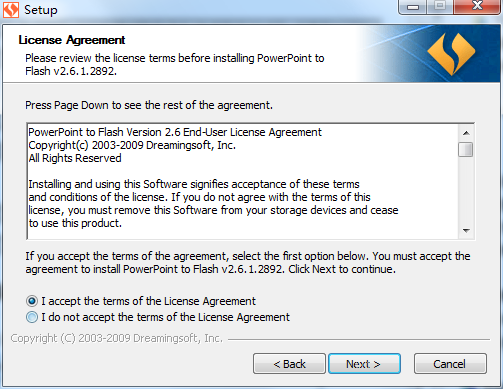The width and height of the screenshot is (503, 389).
Task: Click the empty scrollbar track below the thumb
Action: (x=466, y=190)
